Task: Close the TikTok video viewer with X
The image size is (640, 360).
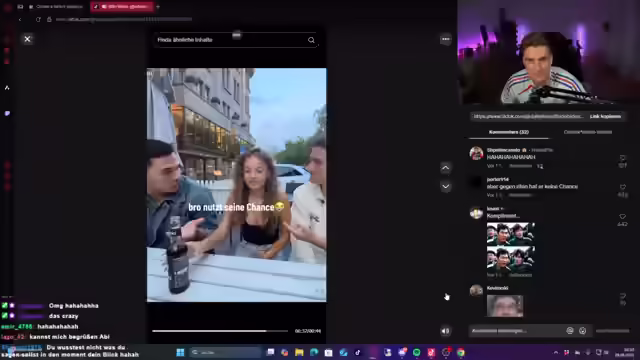Action: click(x=27, y=39)
